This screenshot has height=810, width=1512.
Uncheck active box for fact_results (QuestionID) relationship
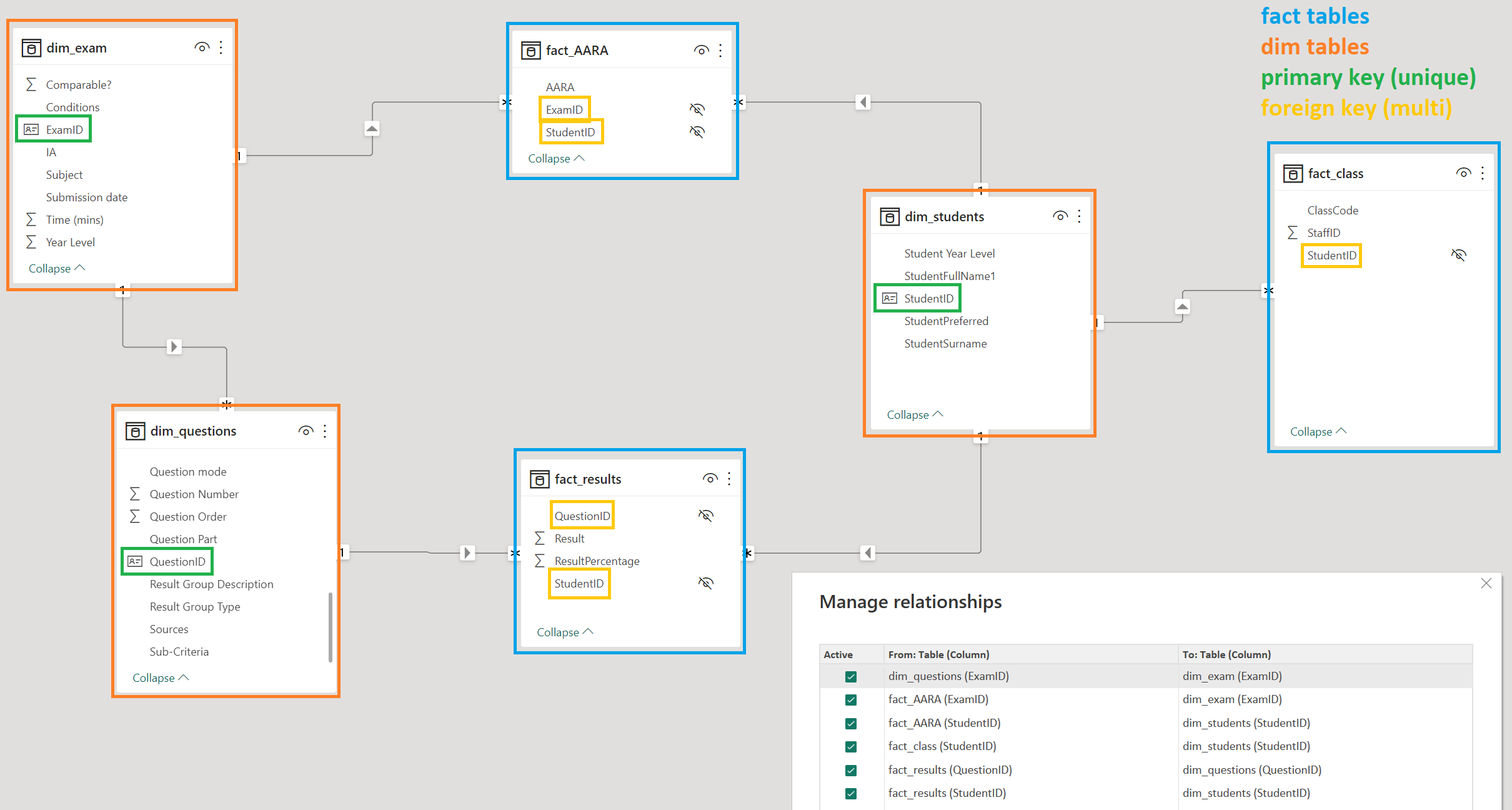tap(851, 770)
